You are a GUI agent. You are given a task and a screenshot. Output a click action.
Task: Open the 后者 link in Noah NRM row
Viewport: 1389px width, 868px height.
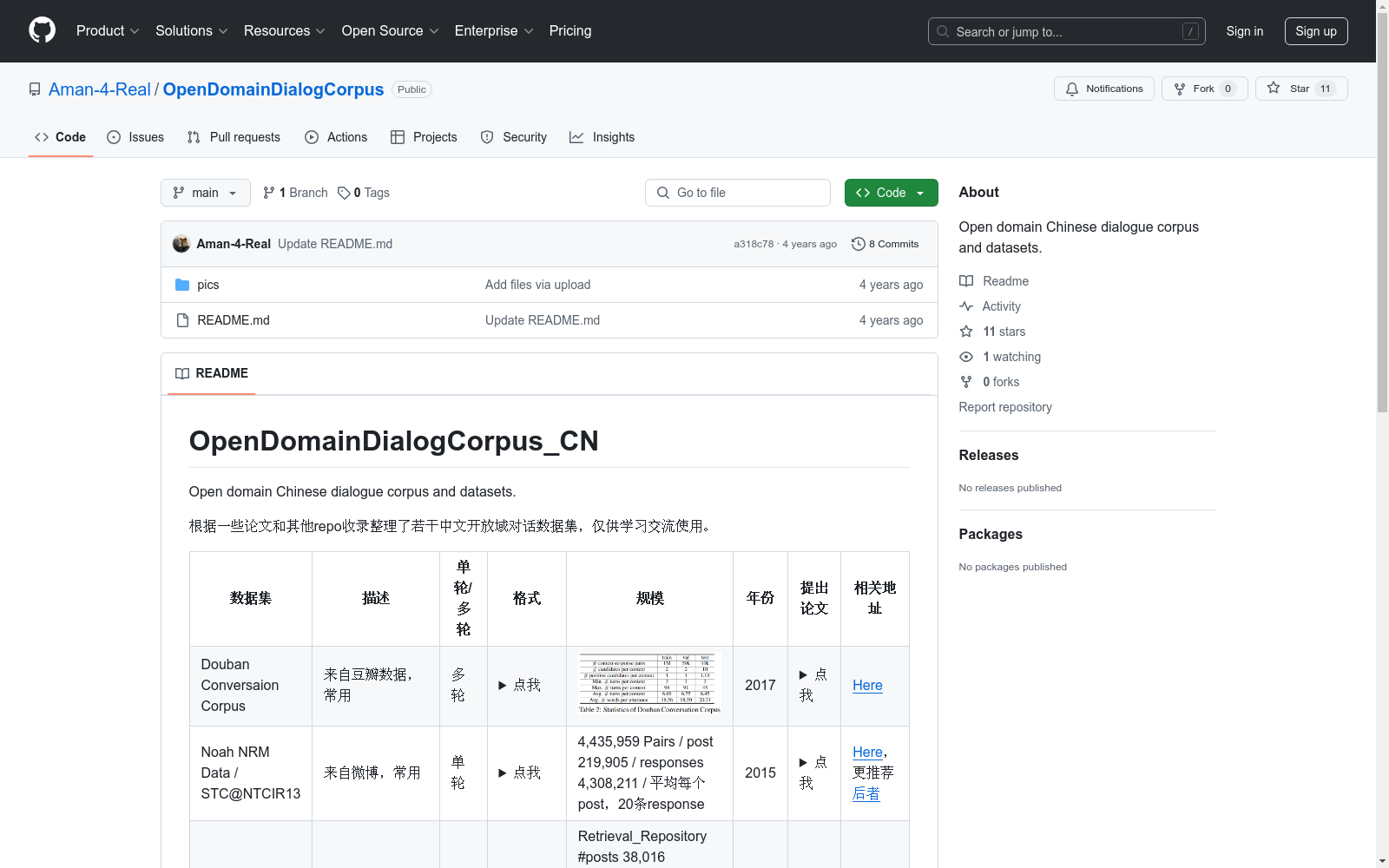tap(866, 793)
